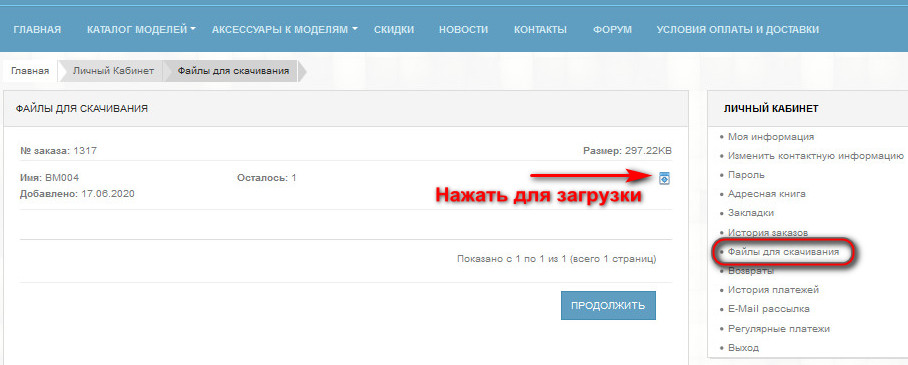
Task: Open УСЛОВИЯ ОПЛАТЫ И ДОСТАВКИ page
Action: click(738, 30)
